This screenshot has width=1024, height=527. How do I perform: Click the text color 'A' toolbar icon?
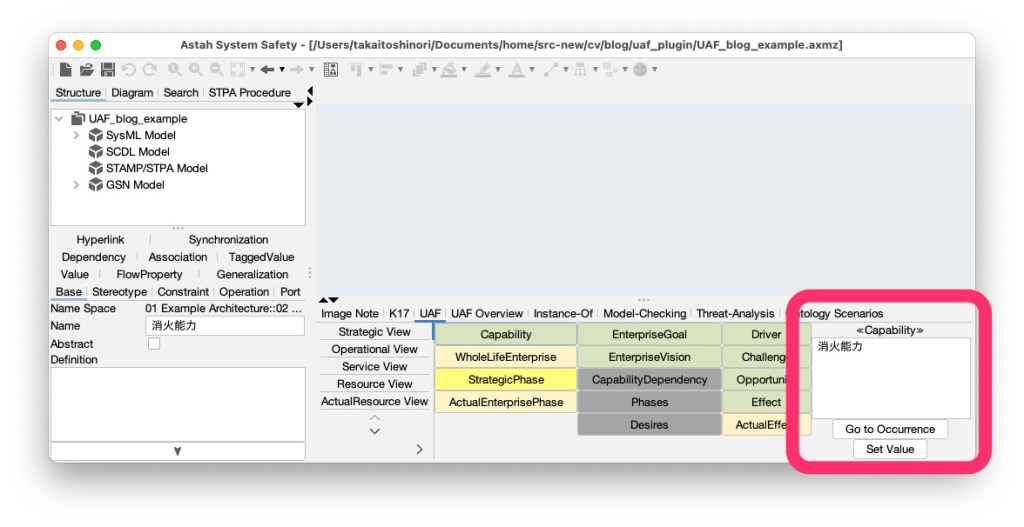[x=516, y=70]
